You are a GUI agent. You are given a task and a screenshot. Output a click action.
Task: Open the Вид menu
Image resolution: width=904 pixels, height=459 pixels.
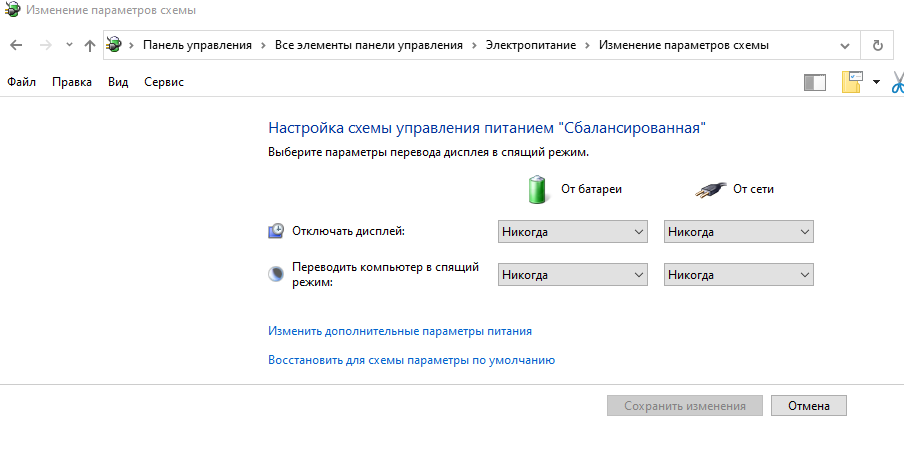[118, 82]
